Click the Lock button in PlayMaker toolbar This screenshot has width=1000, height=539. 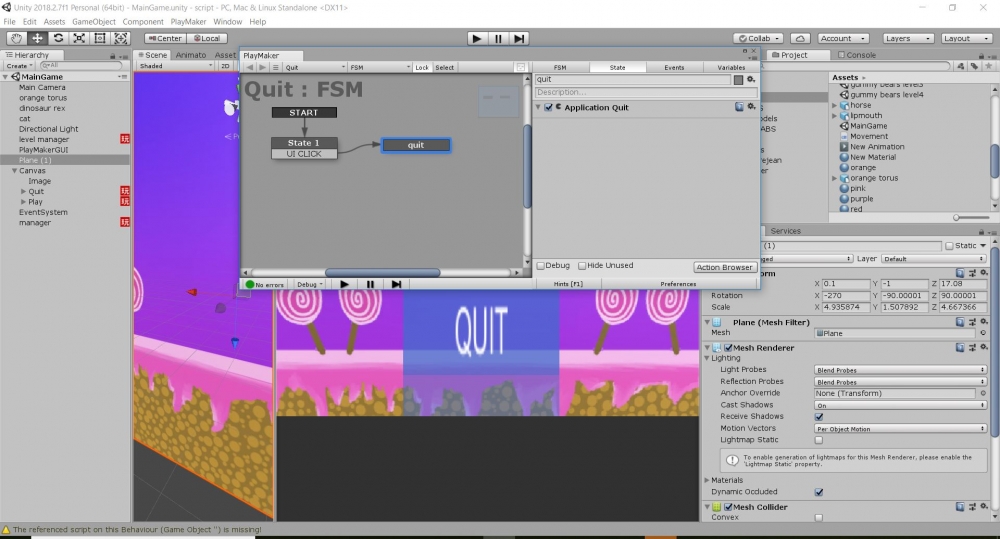click(x=422, y=67)
